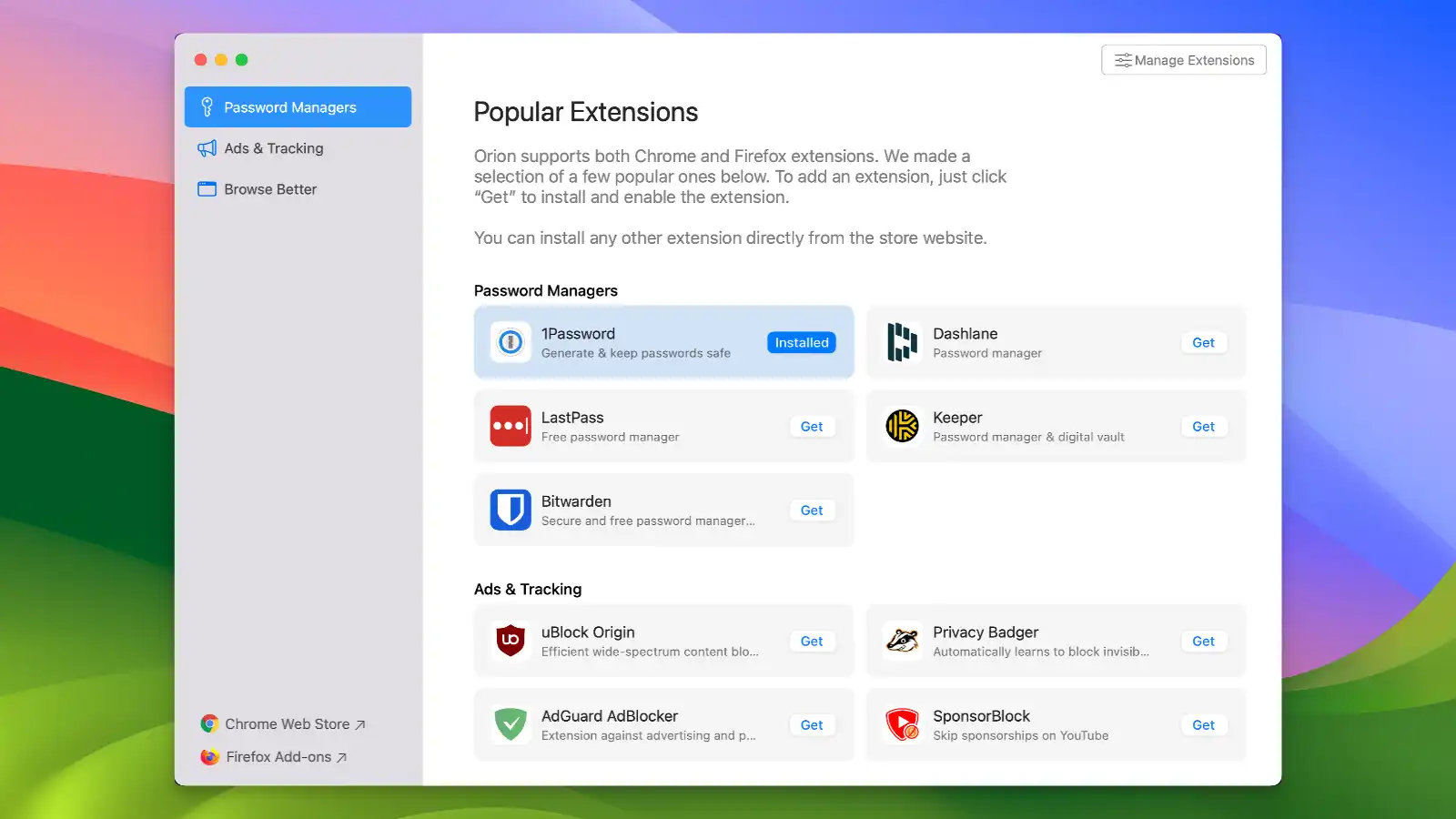Get the Dashlane extension
This screenshot has width=1456, height=819.
coord(1203,342)
